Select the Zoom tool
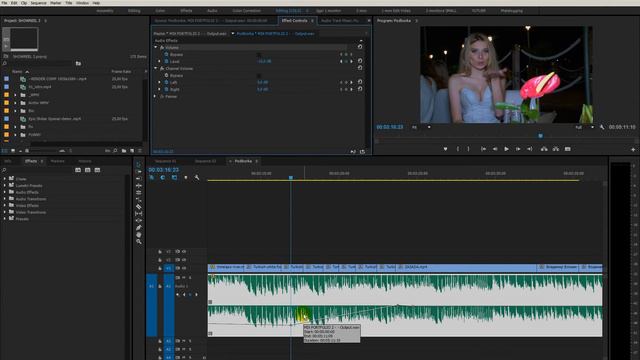This screenshot has height=360, width=640. coord(138,242)
